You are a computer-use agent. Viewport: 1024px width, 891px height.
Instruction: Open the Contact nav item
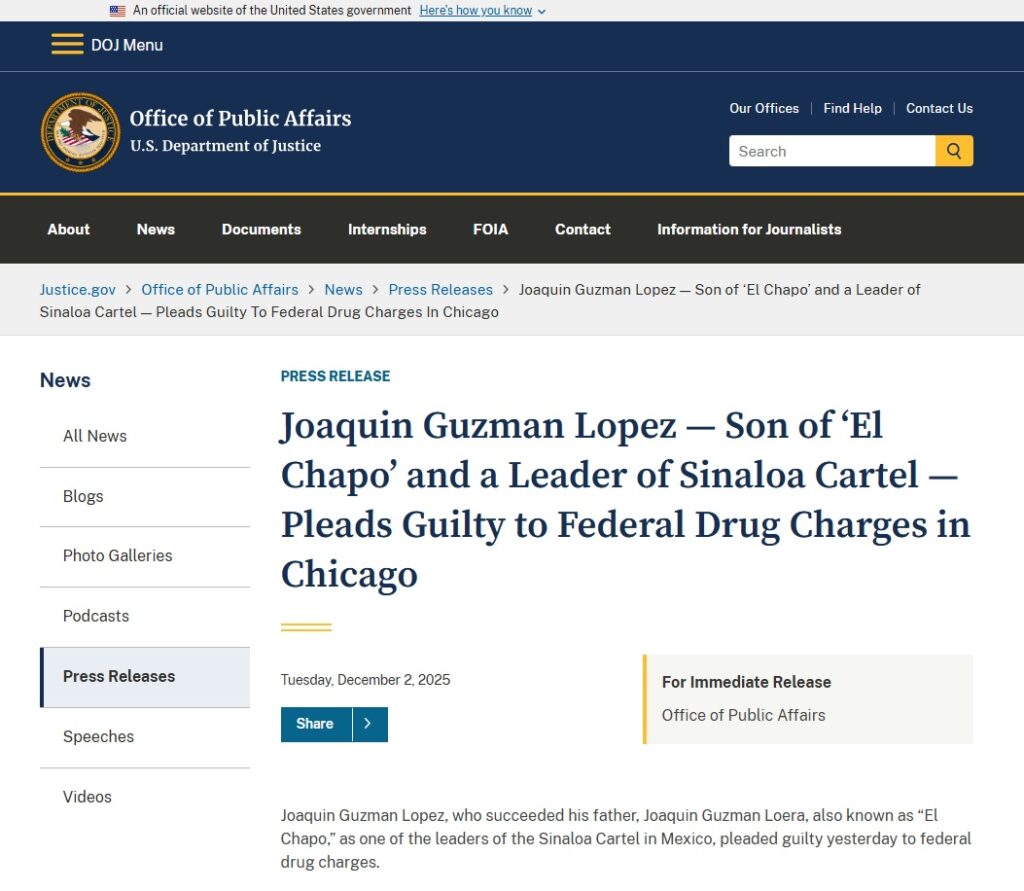583,229
